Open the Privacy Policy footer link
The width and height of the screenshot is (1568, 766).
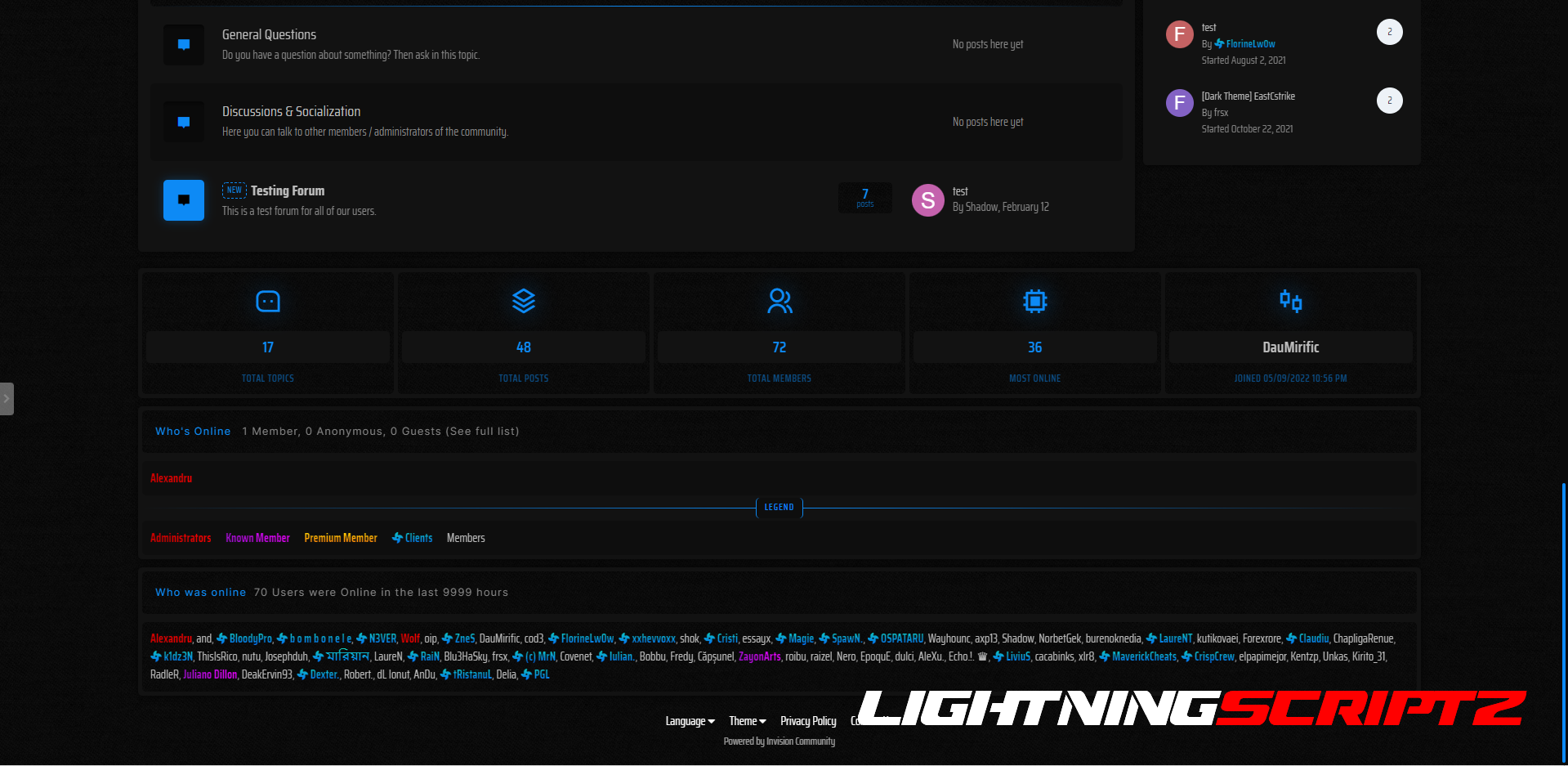[x=808, y=721]
